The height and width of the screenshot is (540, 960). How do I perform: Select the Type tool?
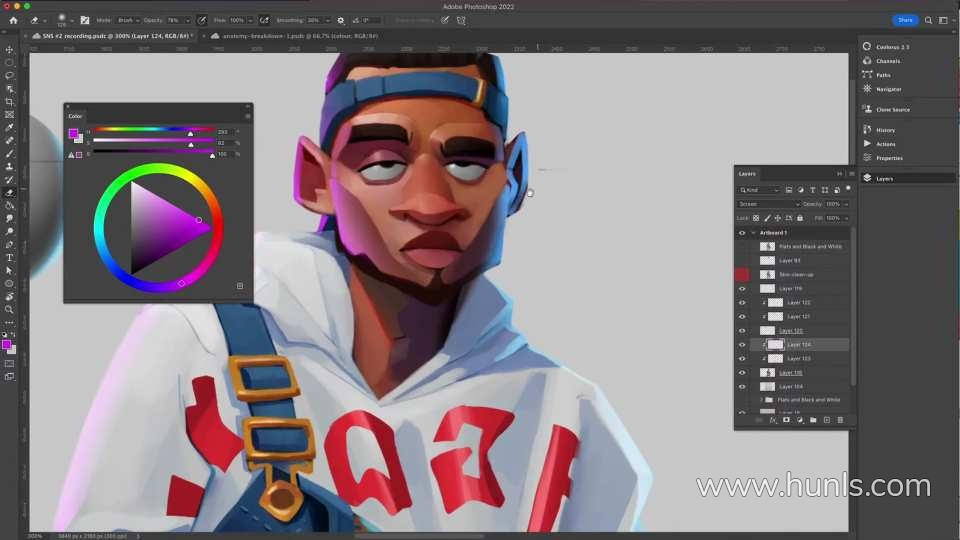[9, 258]
